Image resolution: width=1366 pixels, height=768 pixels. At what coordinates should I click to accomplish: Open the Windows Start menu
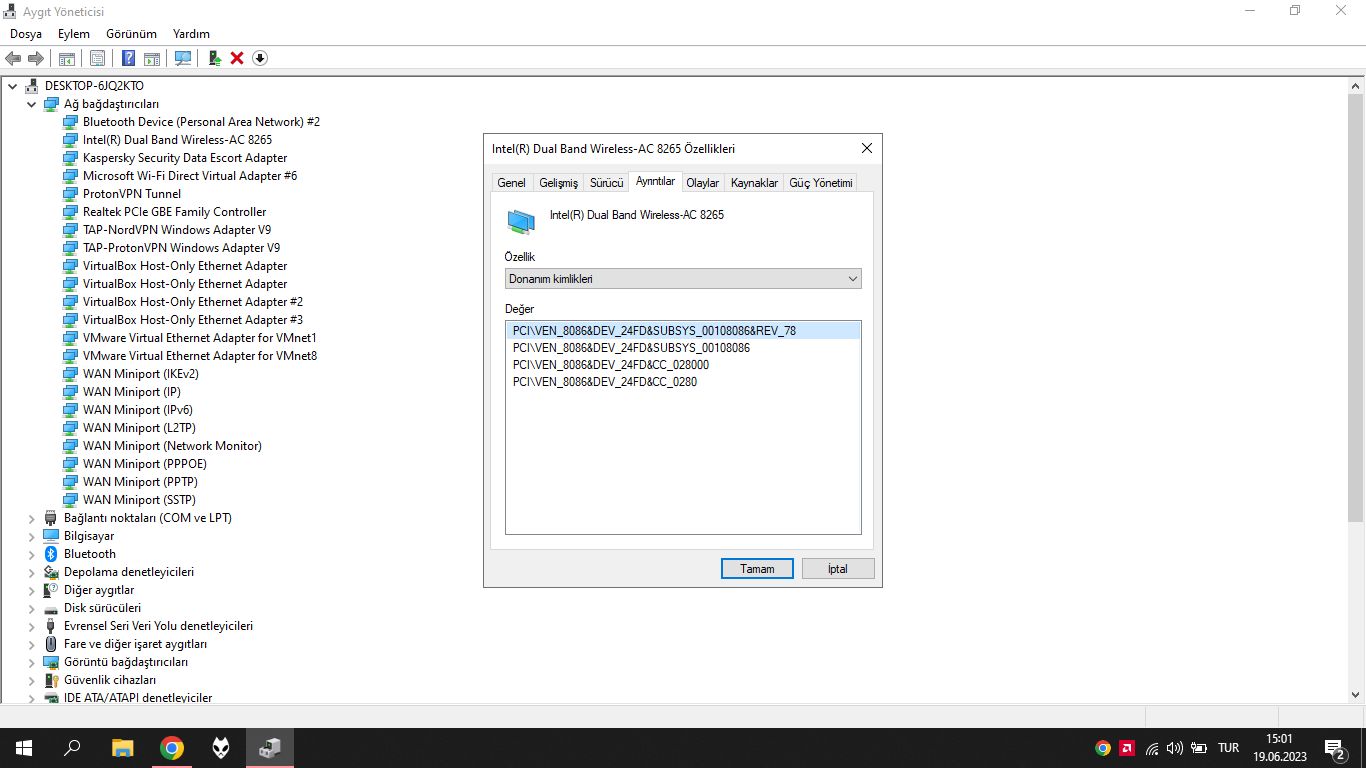tap(24, 748)
